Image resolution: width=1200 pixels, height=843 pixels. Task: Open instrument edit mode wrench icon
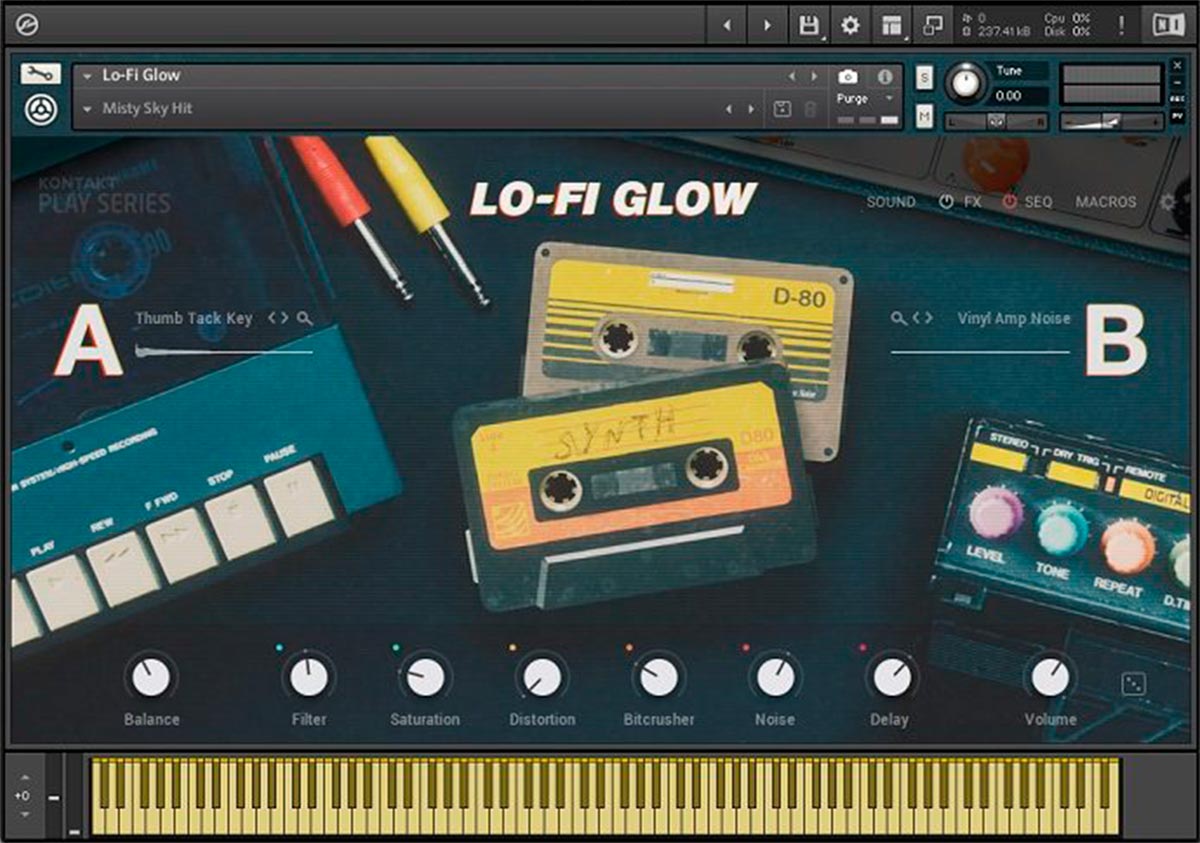pyautogui.click(x=41, y=74)
